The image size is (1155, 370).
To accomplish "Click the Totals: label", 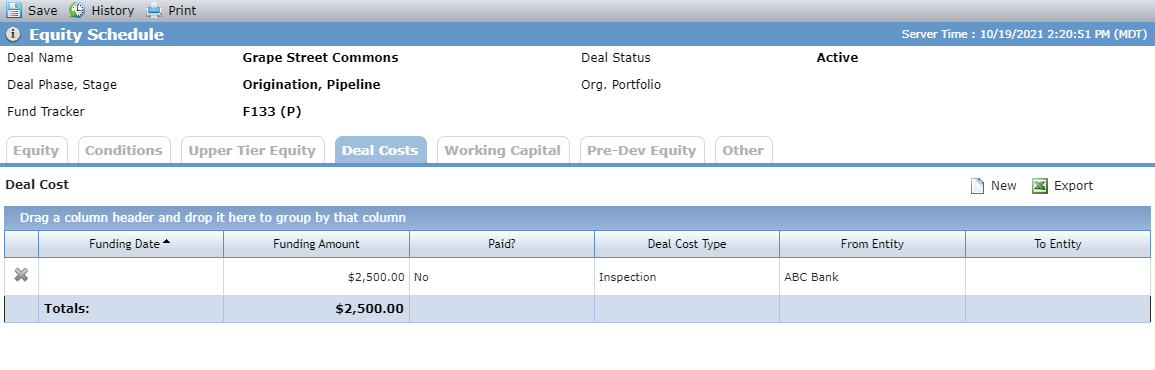I will 67,309.
